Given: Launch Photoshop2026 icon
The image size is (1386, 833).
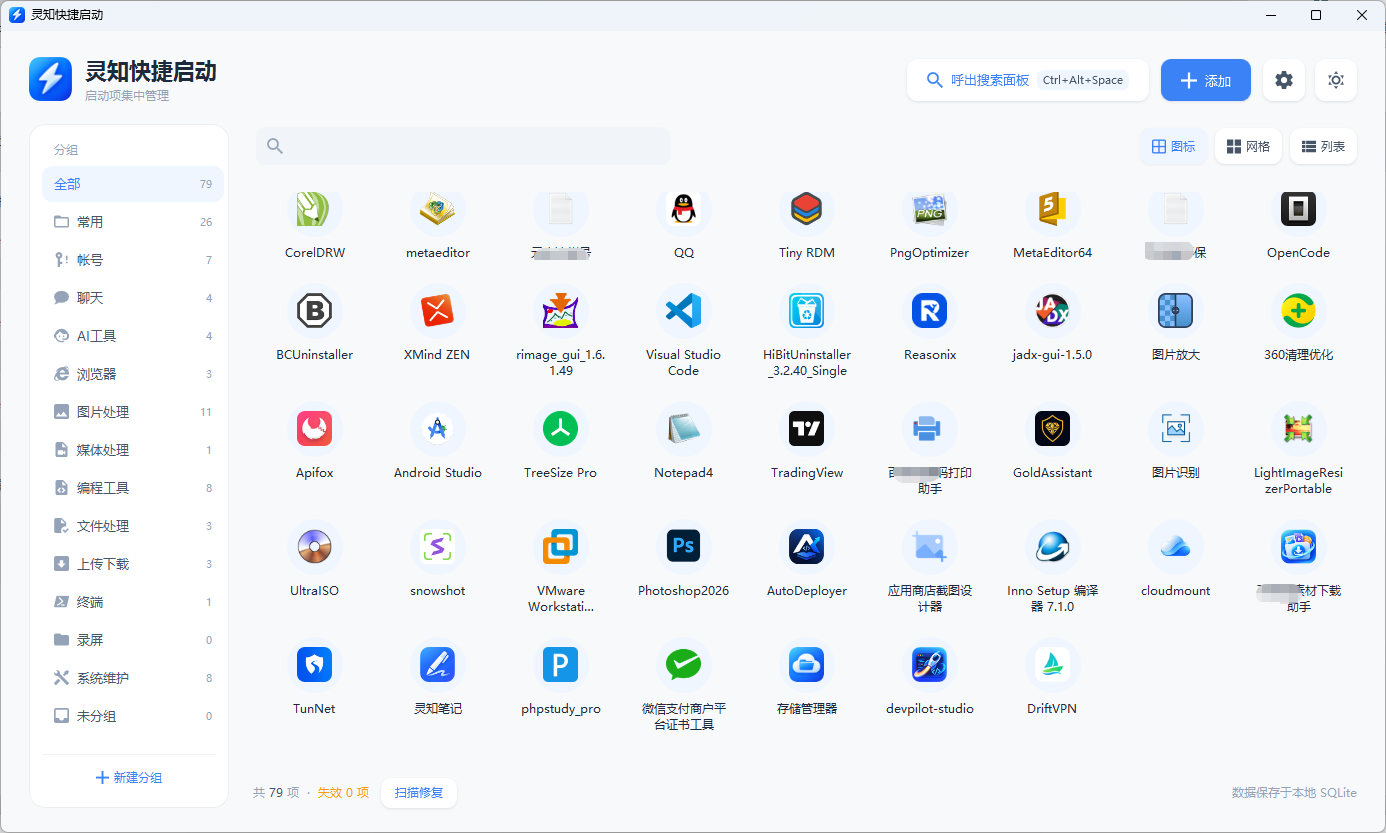Looking at the screenshot, I should coord(684,548).
